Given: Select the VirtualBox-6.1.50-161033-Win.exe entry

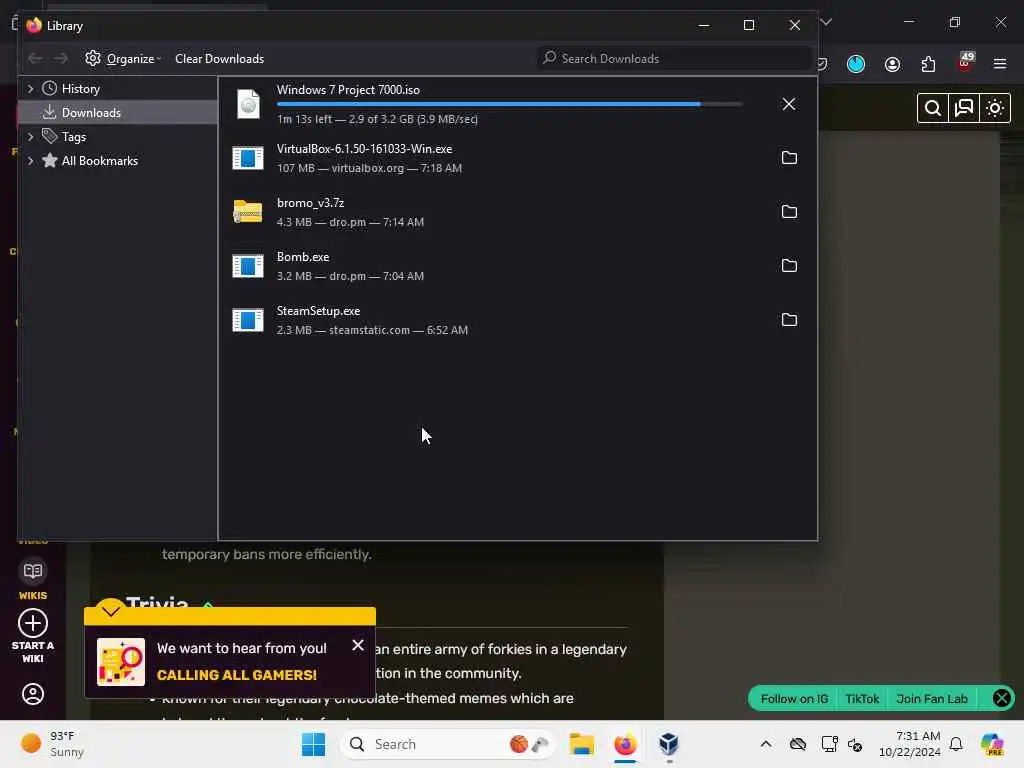Looking at the screenshot, I should tap(518, 158).
